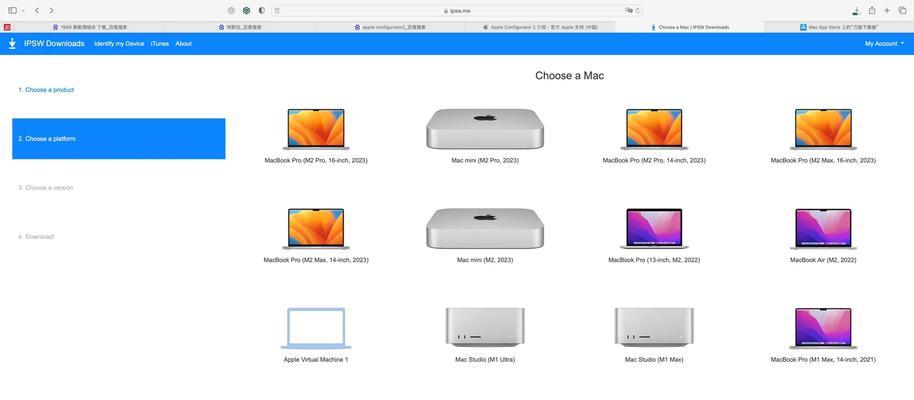Select Apple Virtual Machine 1 laptop icon
The height and width of the screenshot is (400, 914).
316,328
